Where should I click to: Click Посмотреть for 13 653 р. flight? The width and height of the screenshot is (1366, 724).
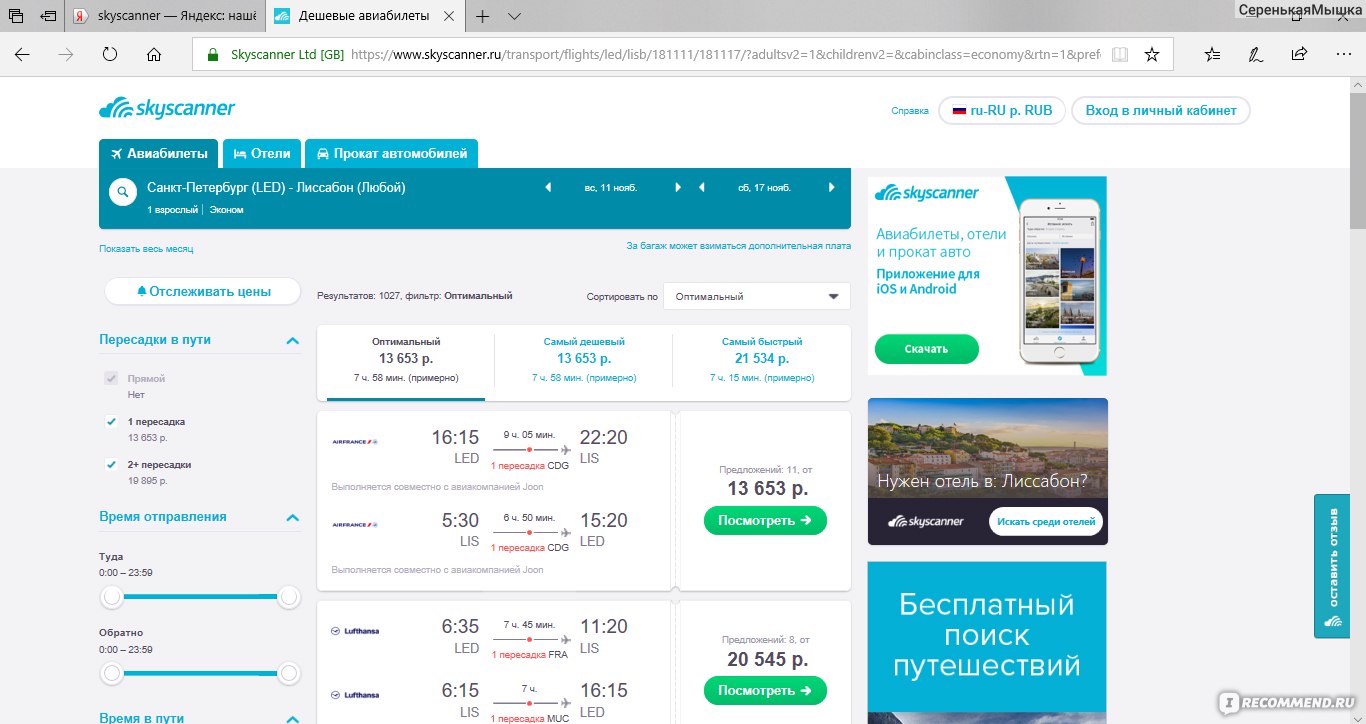coord(765,520)
